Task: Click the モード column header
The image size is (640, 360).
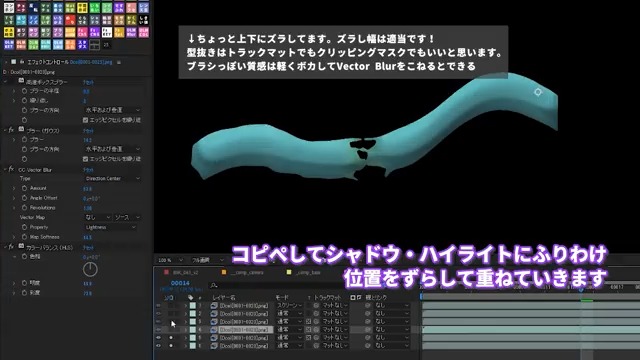Action: coord(282,298)
